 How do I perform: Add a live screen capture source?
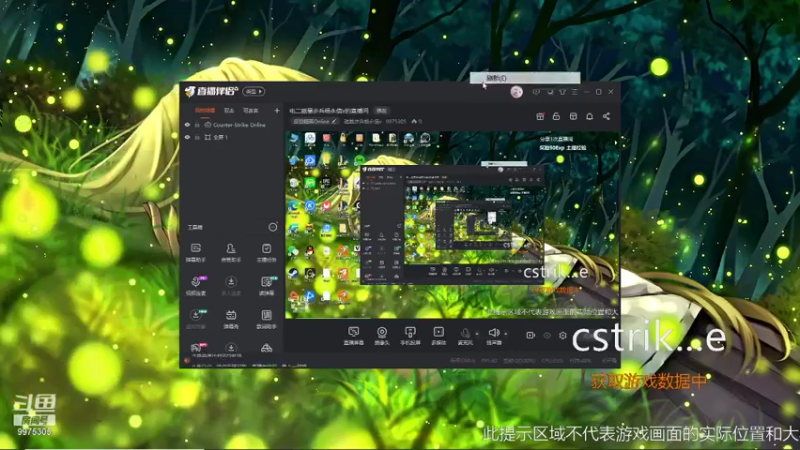353,336
